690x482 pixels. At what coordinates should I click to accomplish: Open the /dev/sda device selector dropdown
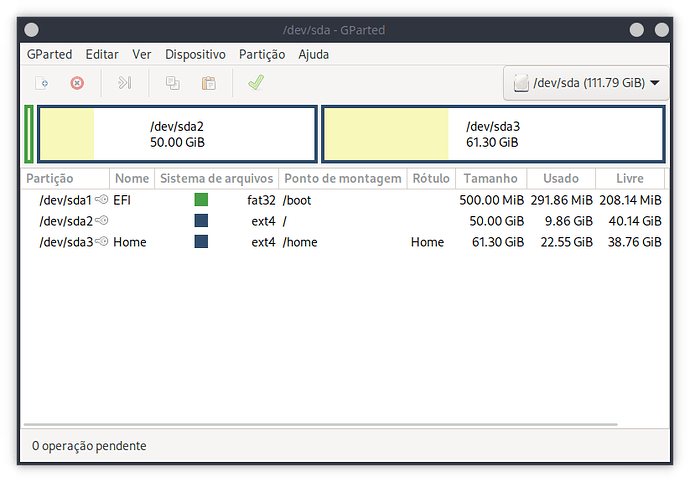pyautogui.click(x=587, y=83)
